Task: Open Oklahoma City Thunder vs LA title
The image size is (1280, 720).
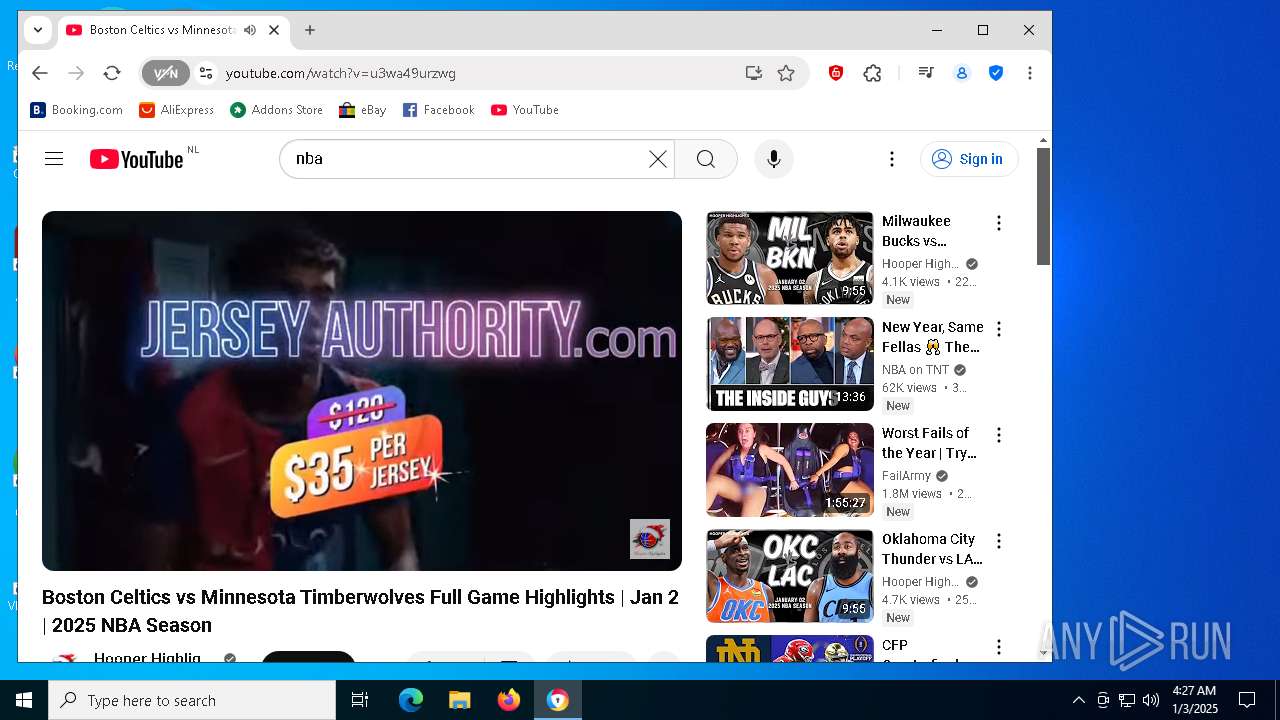Action: [932, 549]
